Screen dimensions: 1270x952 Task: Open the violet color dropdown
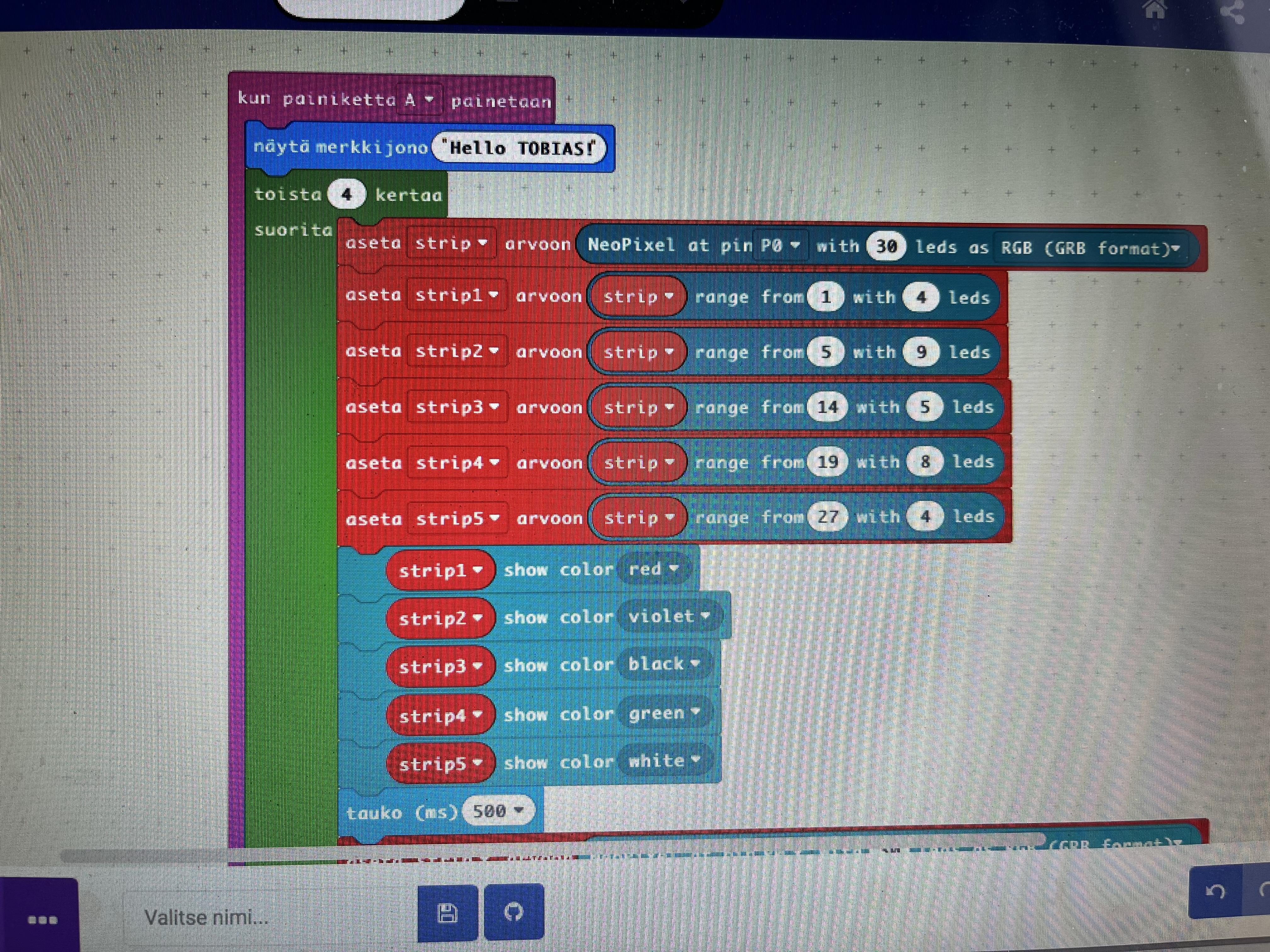(x=669, y=616)
